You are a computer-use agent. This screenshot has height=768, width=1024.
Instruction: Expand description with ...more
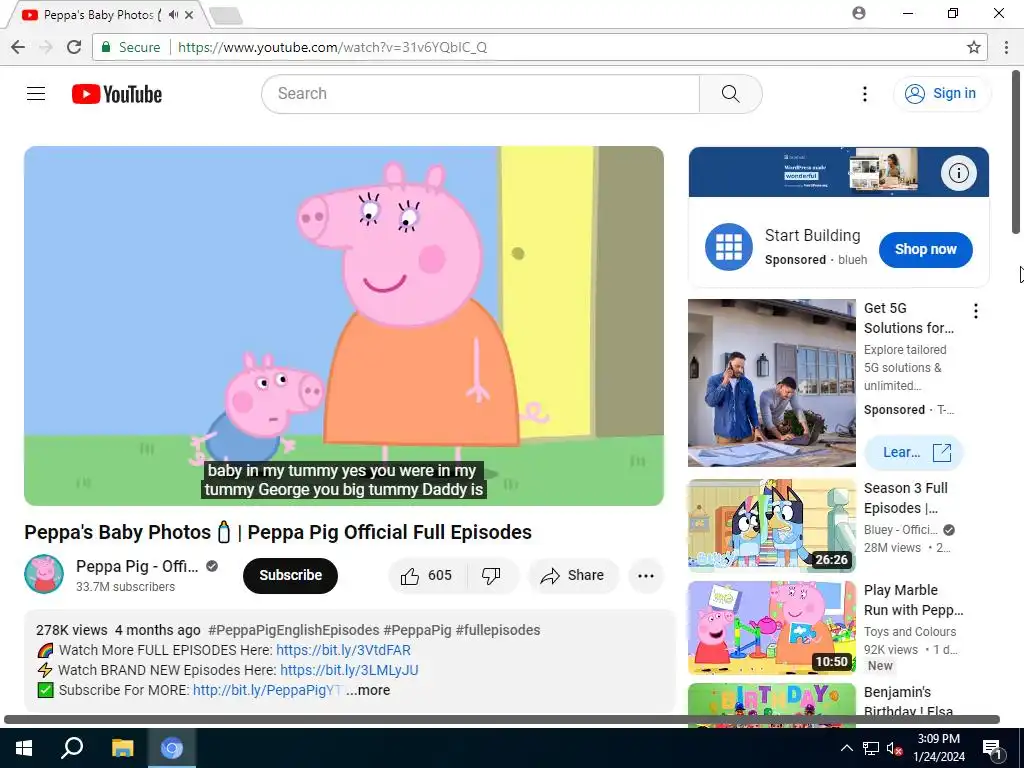(x=368, y=690)
